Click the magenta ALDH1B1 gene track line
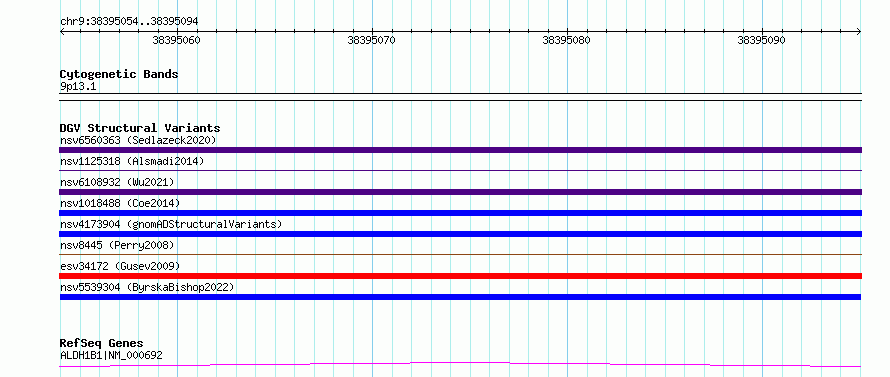Screen dimensions: 890x377 pyautogui.click(x=460, y=364)
